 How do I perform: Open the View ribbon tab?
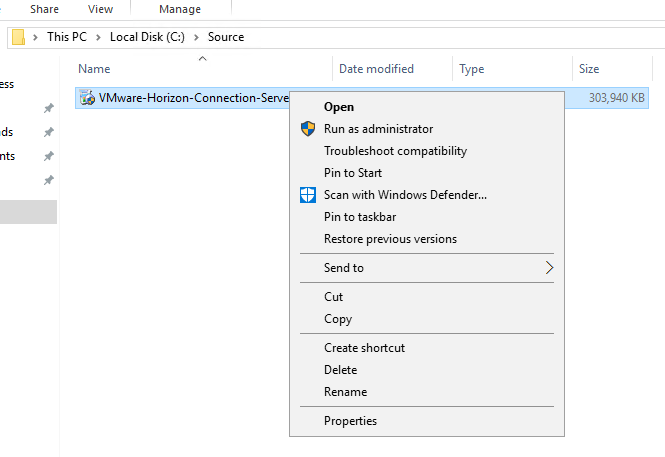pyautogui.click(x=101, y=9)
